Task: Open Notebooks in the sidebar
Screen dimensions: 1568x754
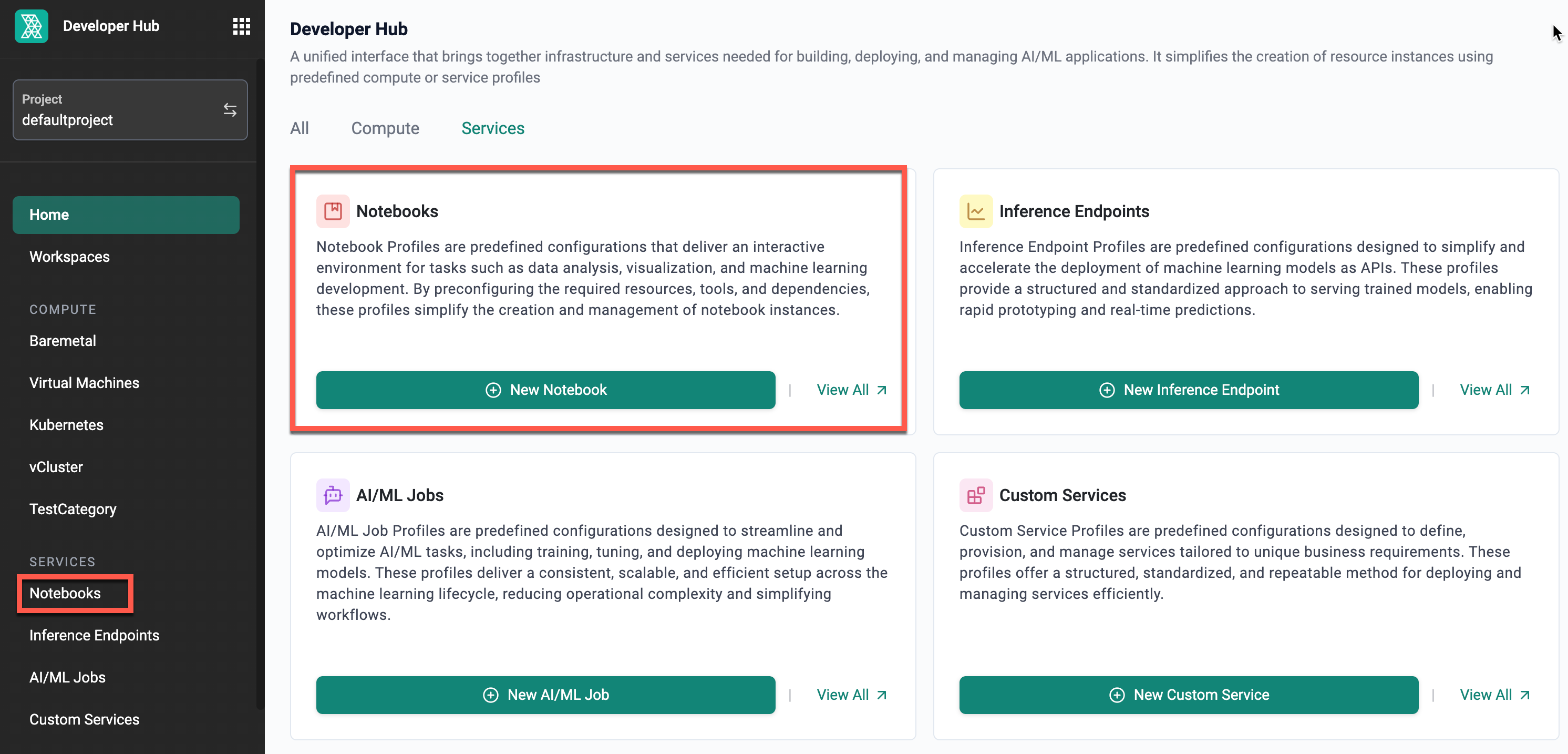Action: [x=65, y=593]
